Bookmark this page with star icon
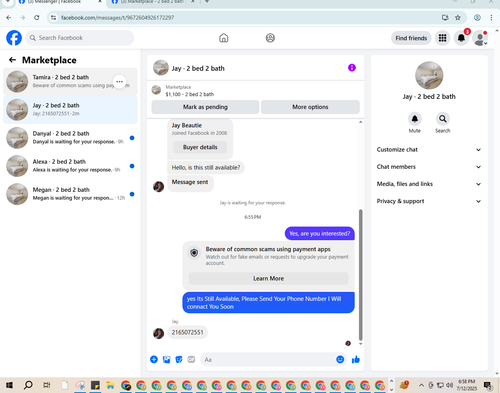500x393 pixels. point(458,18)
